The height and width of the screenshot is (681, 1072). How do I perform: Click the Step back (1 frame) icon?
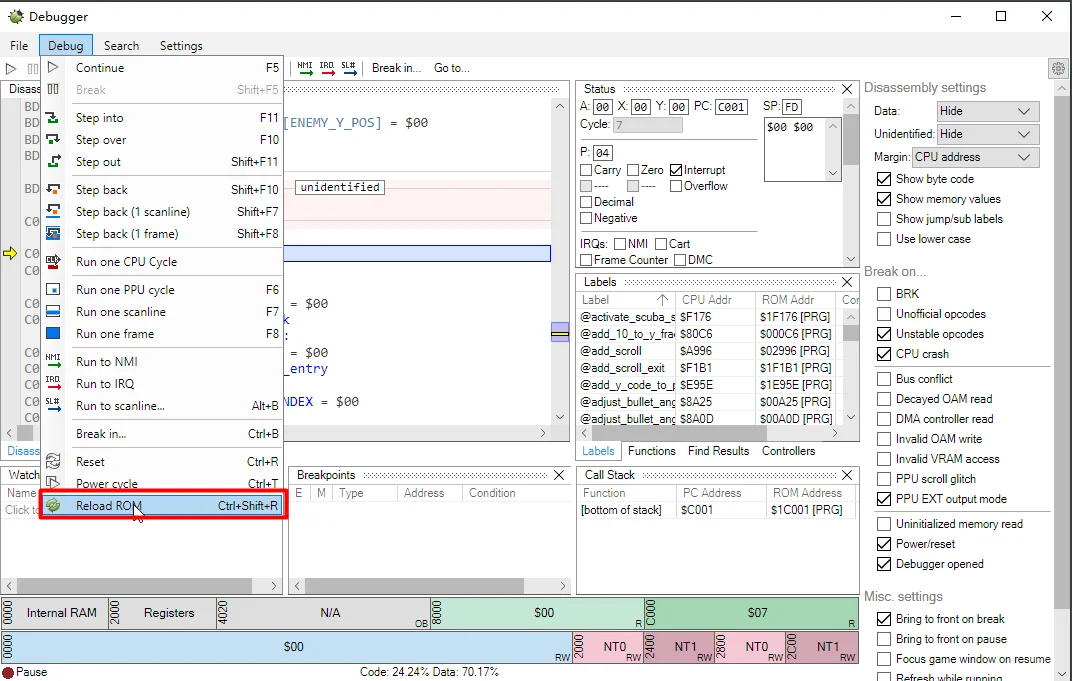point(53,233)
